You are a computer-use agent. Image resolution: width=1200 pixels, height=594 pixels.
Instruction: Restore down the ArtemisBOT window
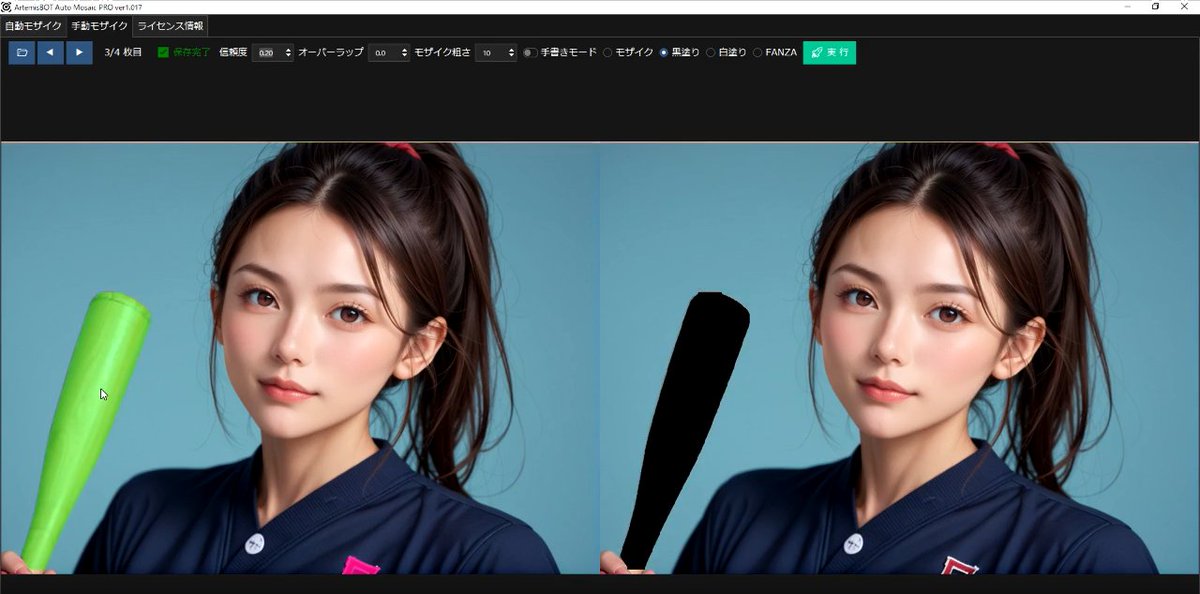pos(1155,7)
